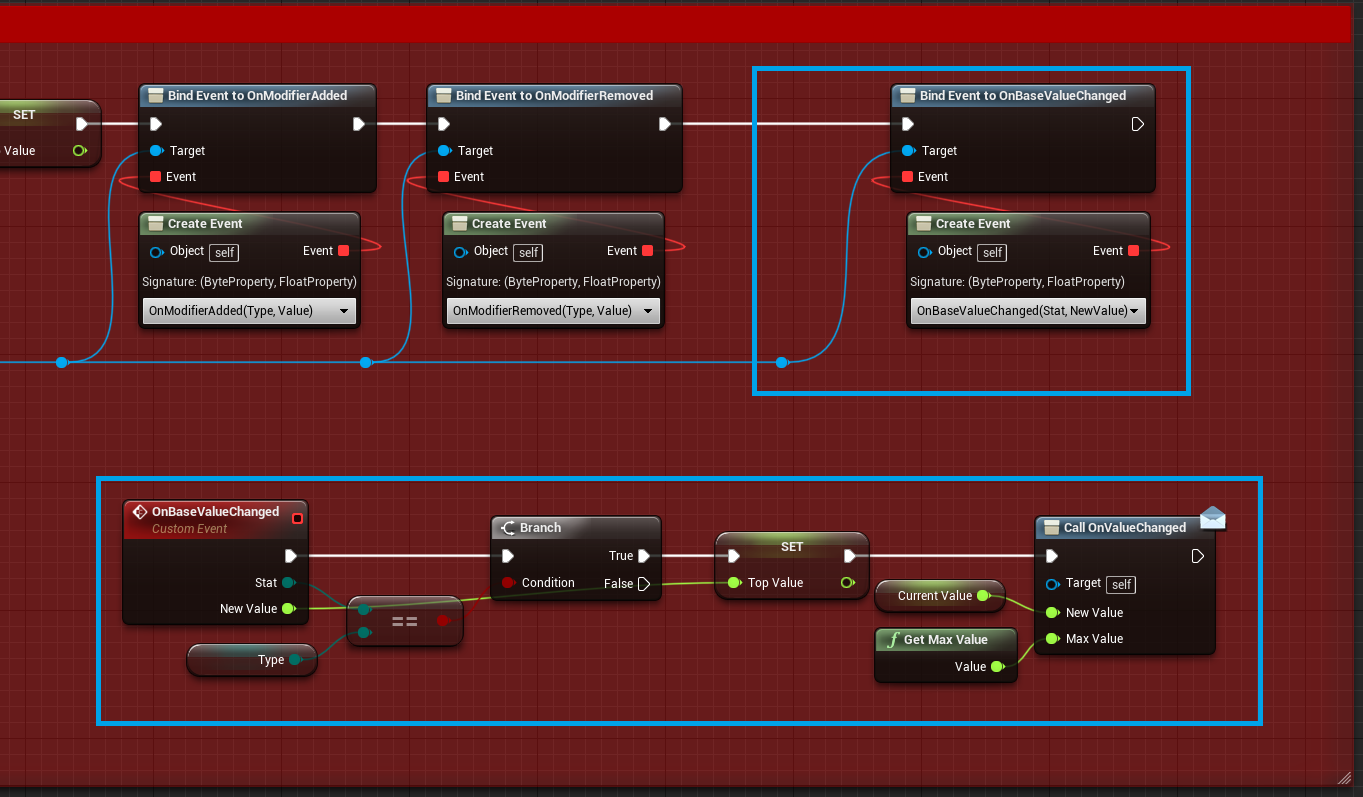The height and width of the screenshot is (797, 1363).
Task: Click the red Condition pin on Branch
Action: click(508, 583)
